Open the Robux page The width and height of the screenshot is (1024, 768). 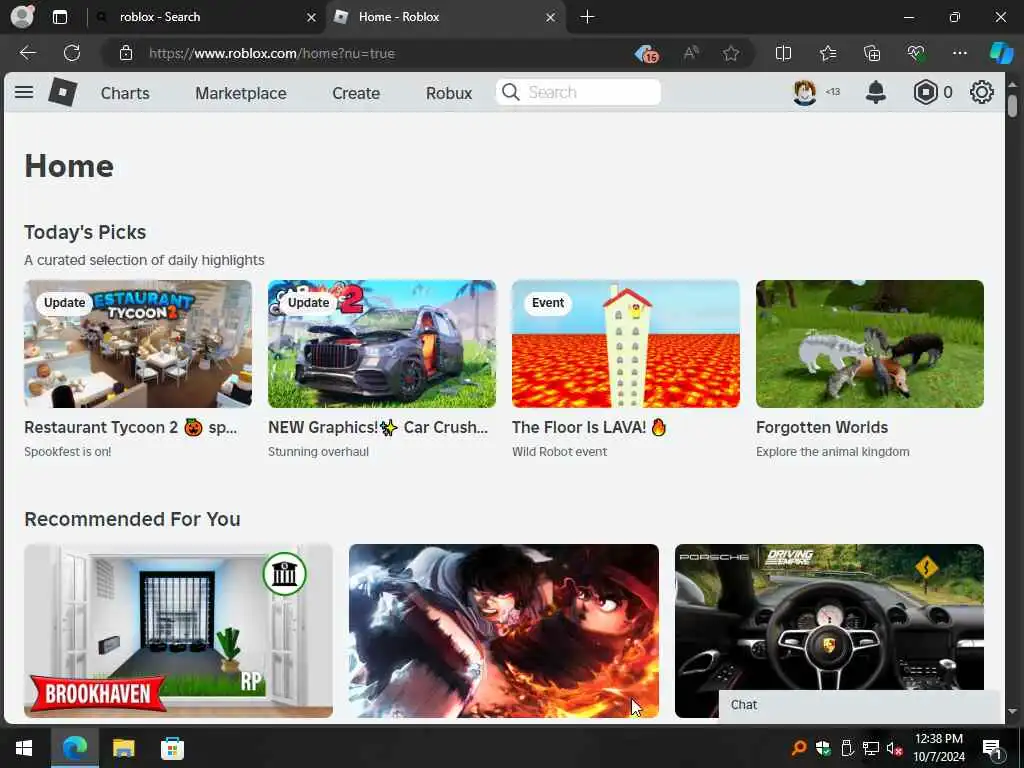449,93
